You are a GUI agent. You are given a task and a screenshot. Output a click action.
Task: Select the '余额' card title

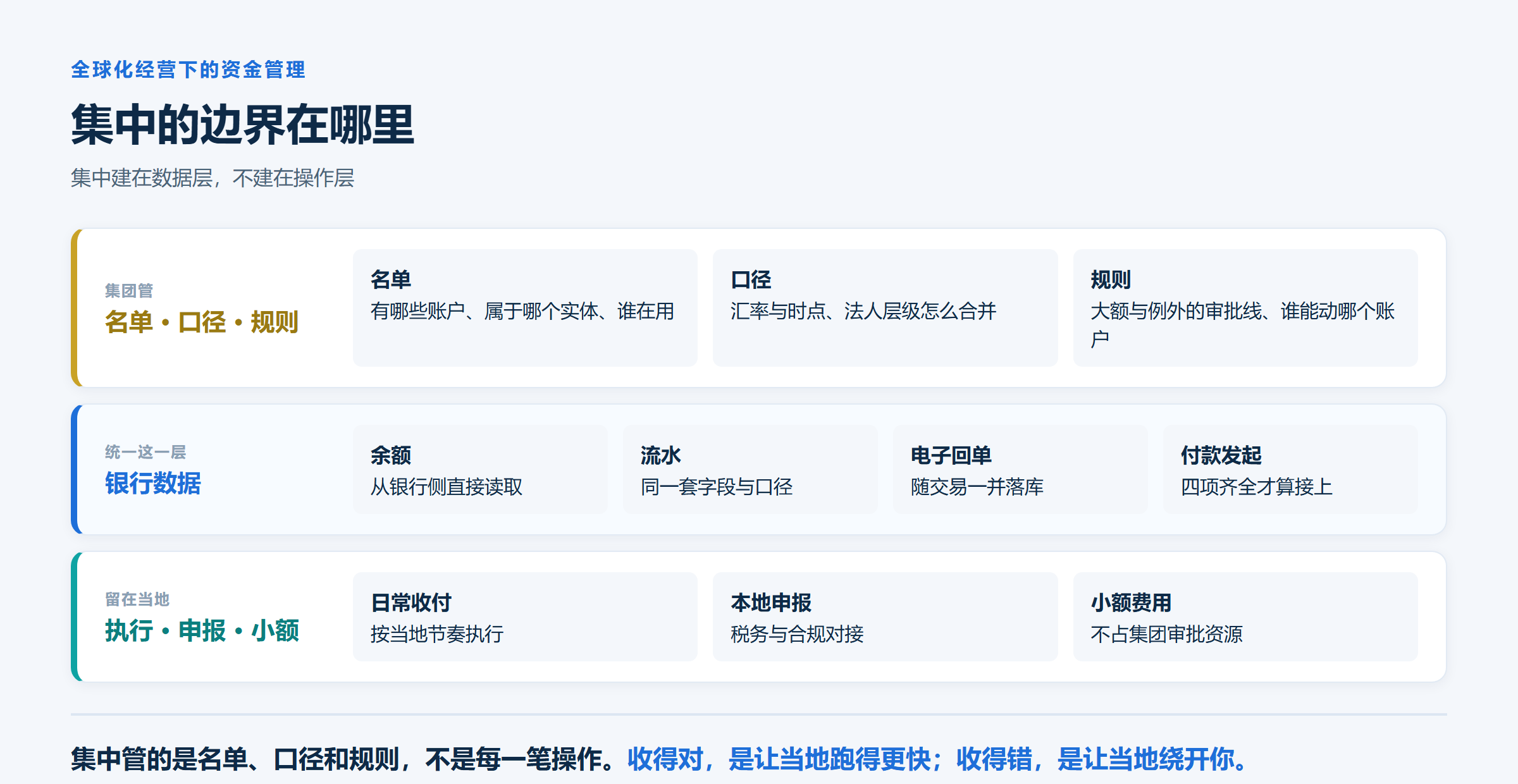391,455
